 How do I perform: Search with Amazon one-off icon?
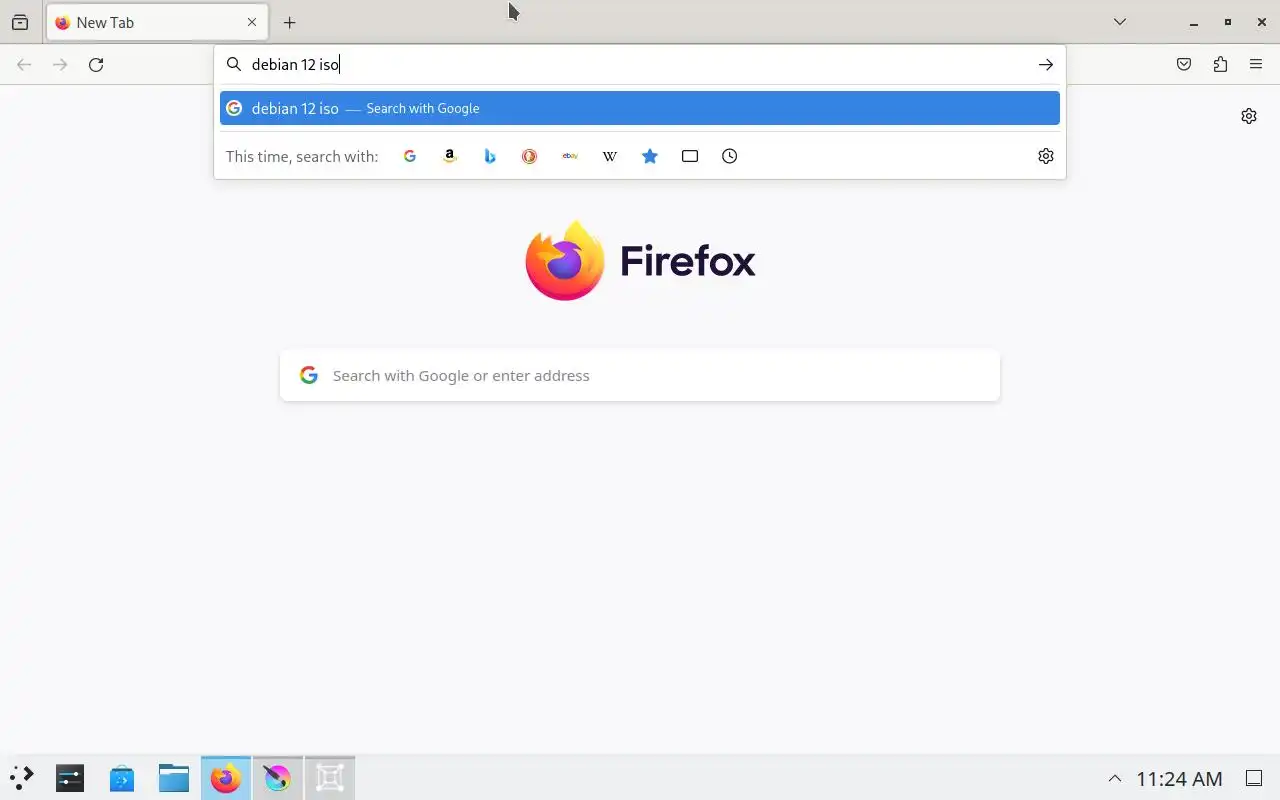[x=450, y=156]
